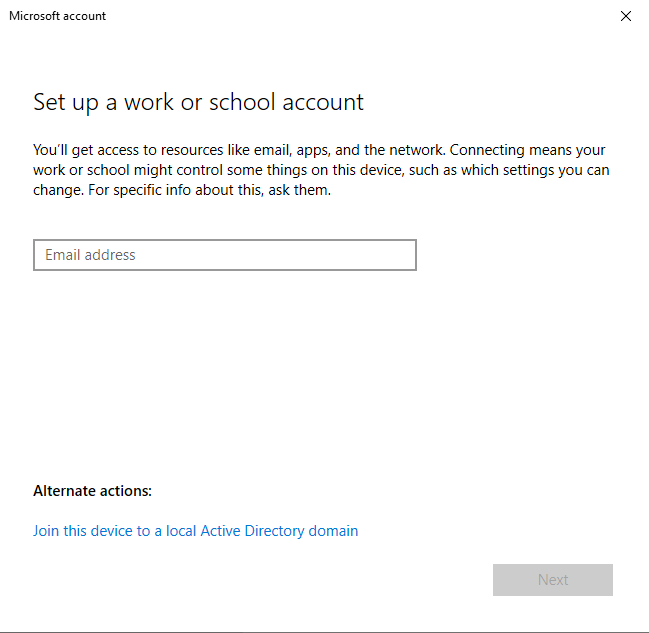Screen dimensions: 649x633
Task: Click the Email address input field
Action: click(224, 255)
